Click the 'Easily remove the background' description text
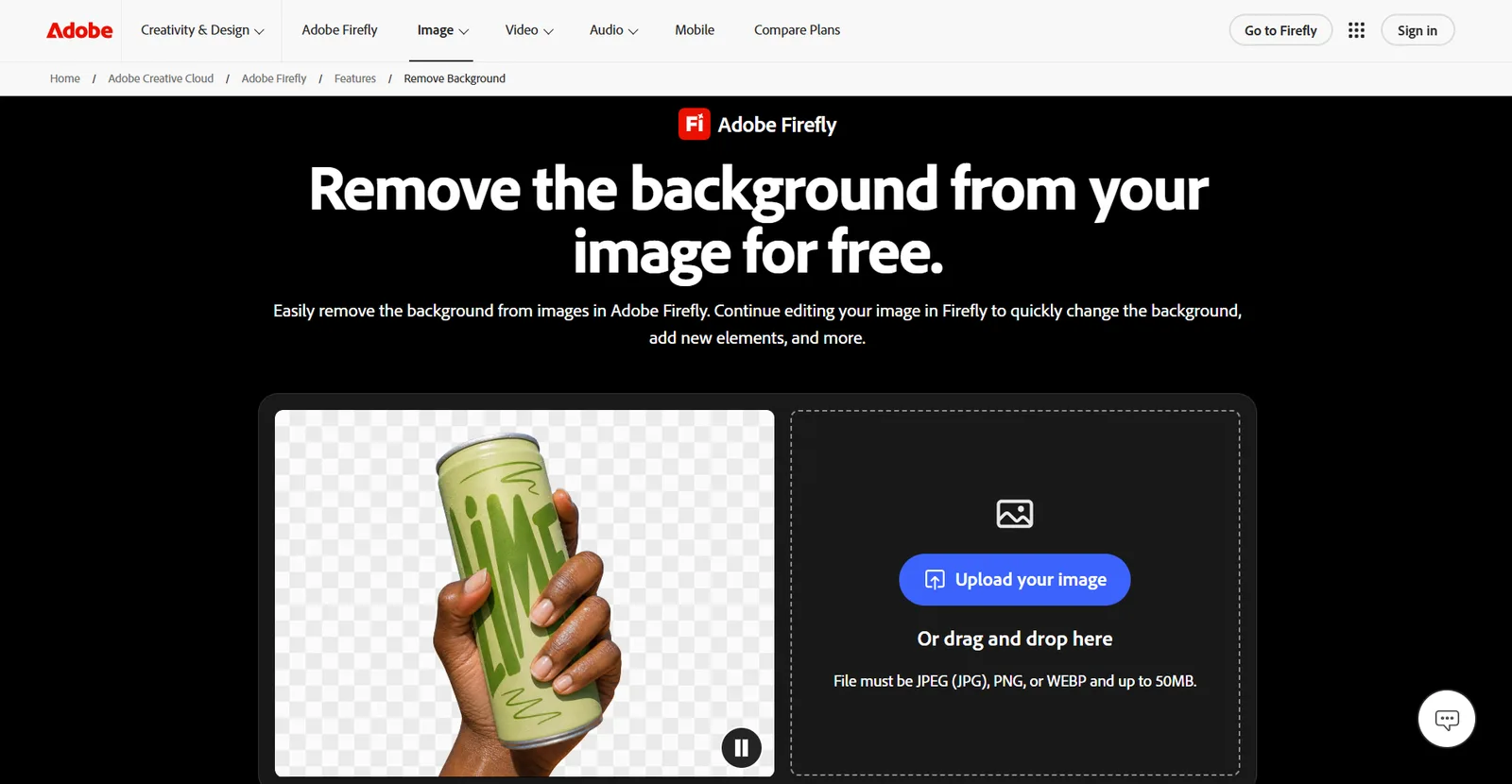This screenshot has width=1512, height=784. [x=757, y=324]
